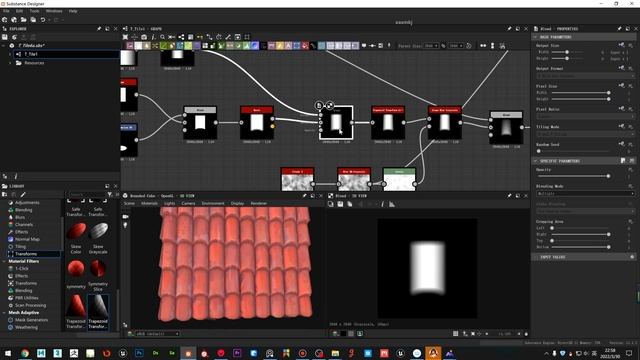Open the Tiling Mode dropdown
The height and width of the screenshot is (360, 640).
(585, 134)
